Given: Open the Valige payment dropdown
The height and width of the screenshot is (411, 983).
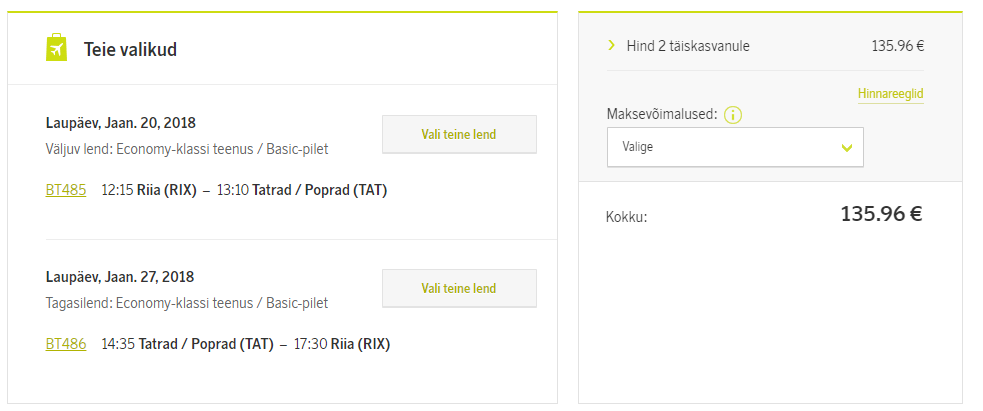Looking at the screenshot, I should pos(735,147).
